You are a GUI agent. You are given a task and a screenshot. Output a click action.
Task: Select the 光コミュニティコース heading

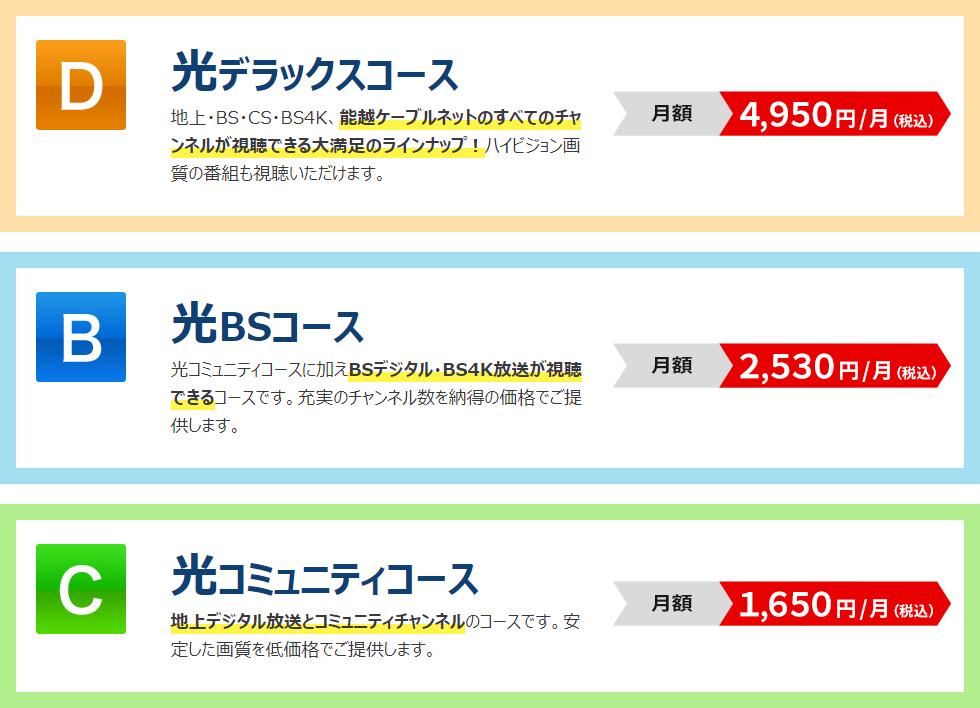pos(325,578)
